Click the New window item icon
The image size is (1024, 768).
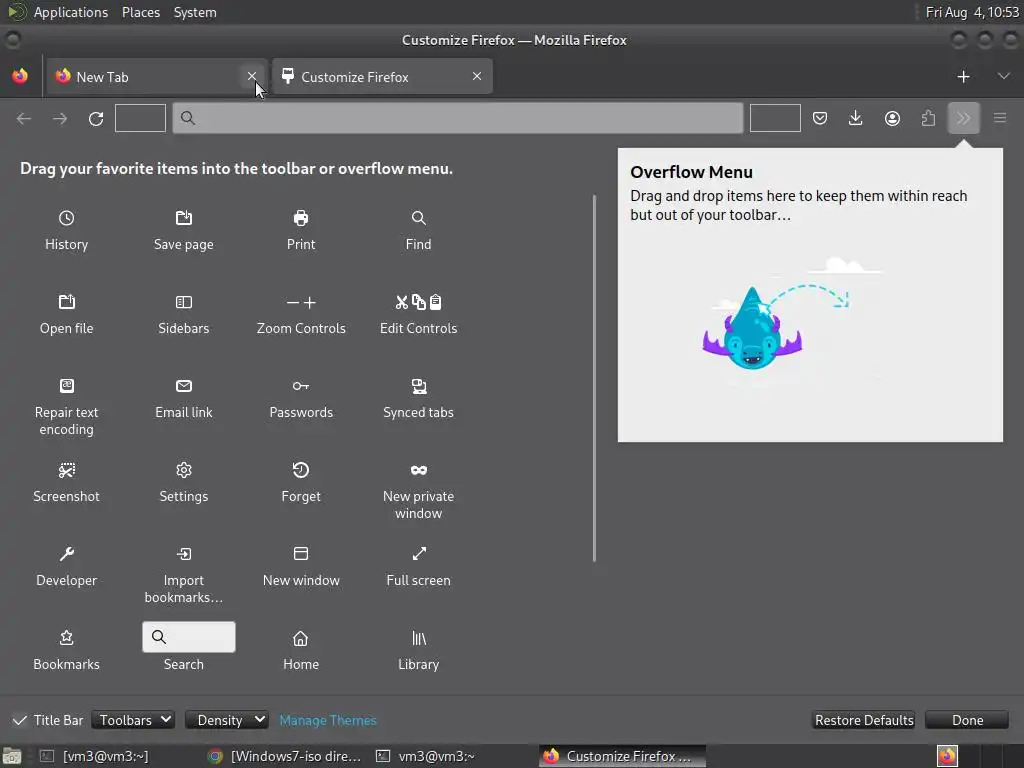pos(301,554)
